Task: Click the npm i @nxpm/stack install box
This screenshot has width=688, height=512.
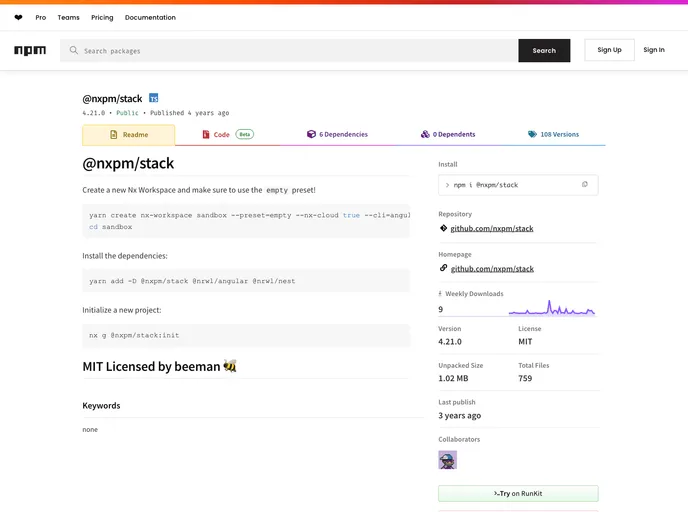Action: 518,185
